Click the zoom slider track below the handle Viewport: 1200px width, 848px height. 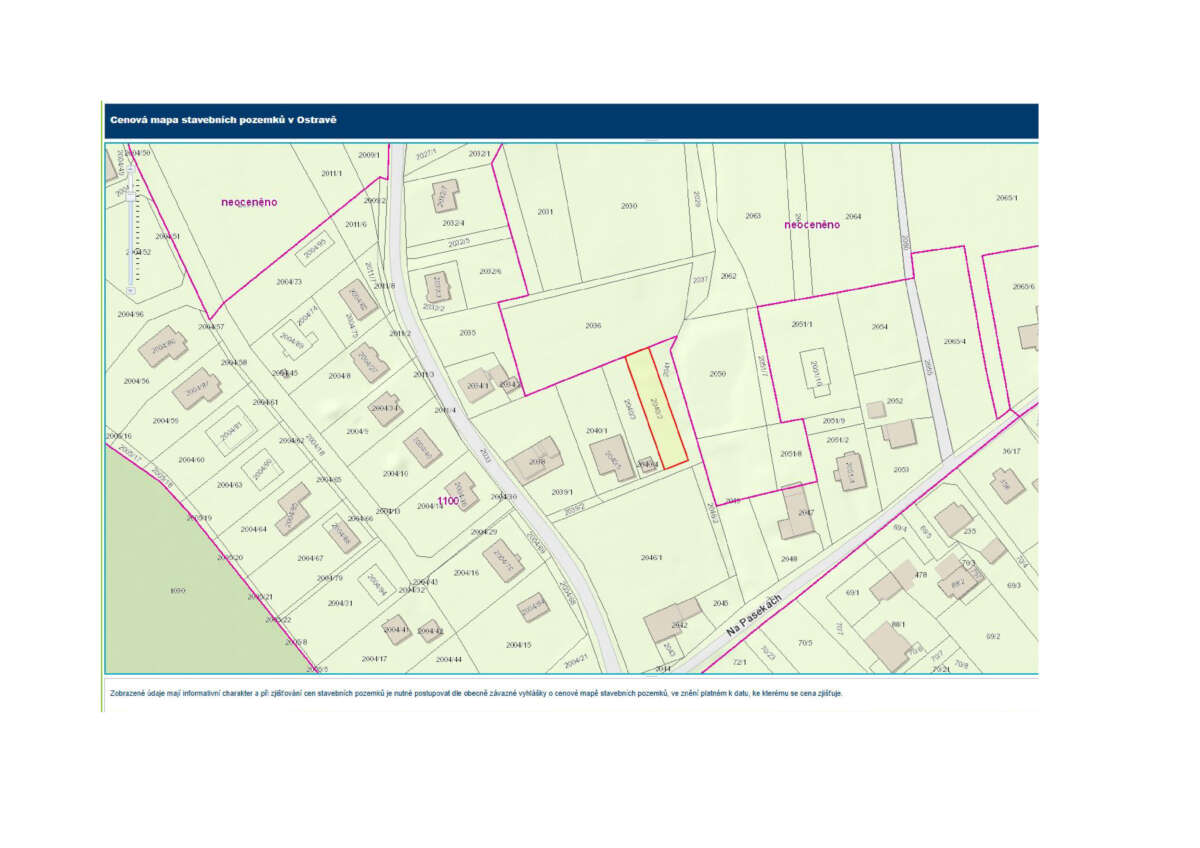(x=131, y=243)
